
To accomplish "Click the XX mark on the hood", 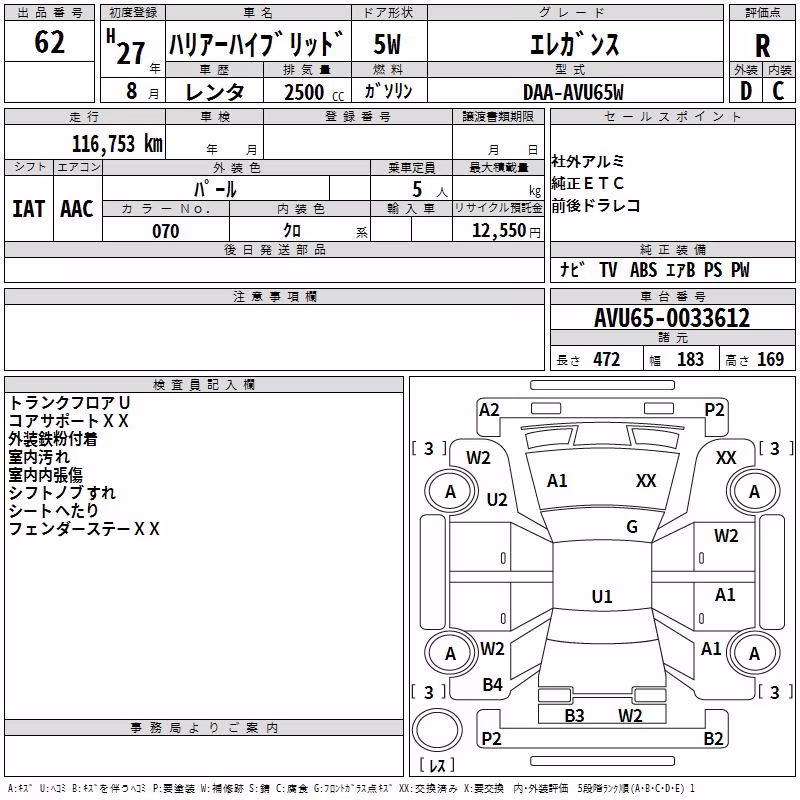I will pos(646,481).
